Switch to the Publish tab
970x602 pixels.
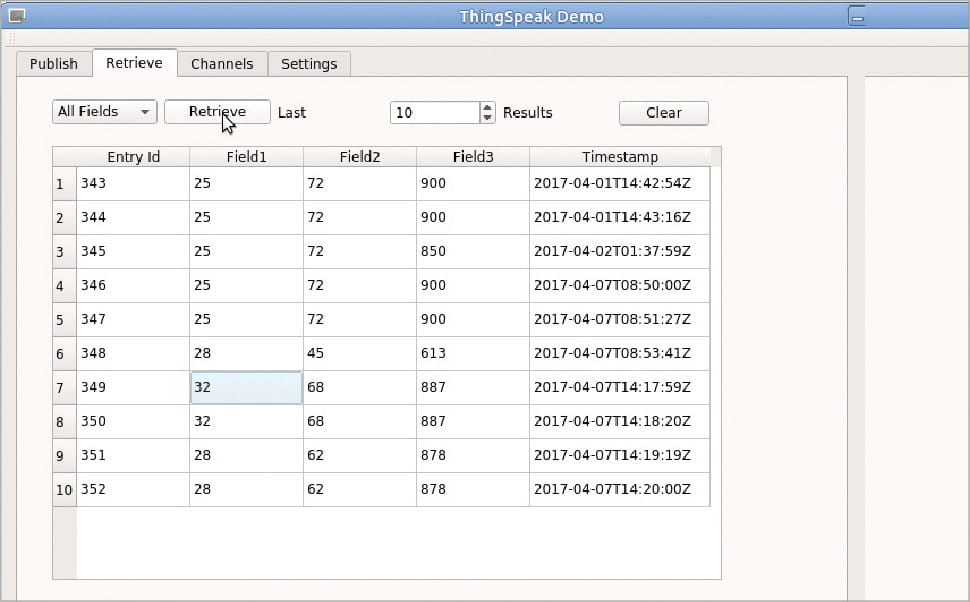[54, 64]
